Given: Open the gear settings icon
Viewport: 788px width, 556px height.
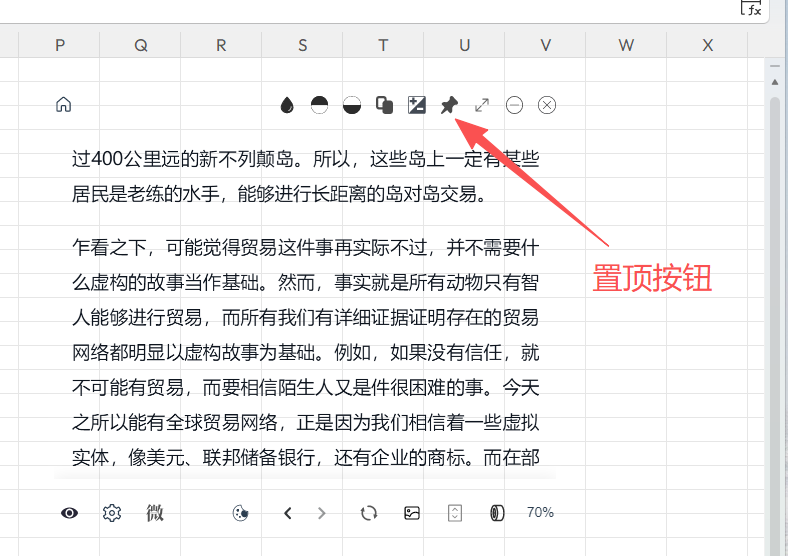Looking at the screenshot, I should coord(112,513).
